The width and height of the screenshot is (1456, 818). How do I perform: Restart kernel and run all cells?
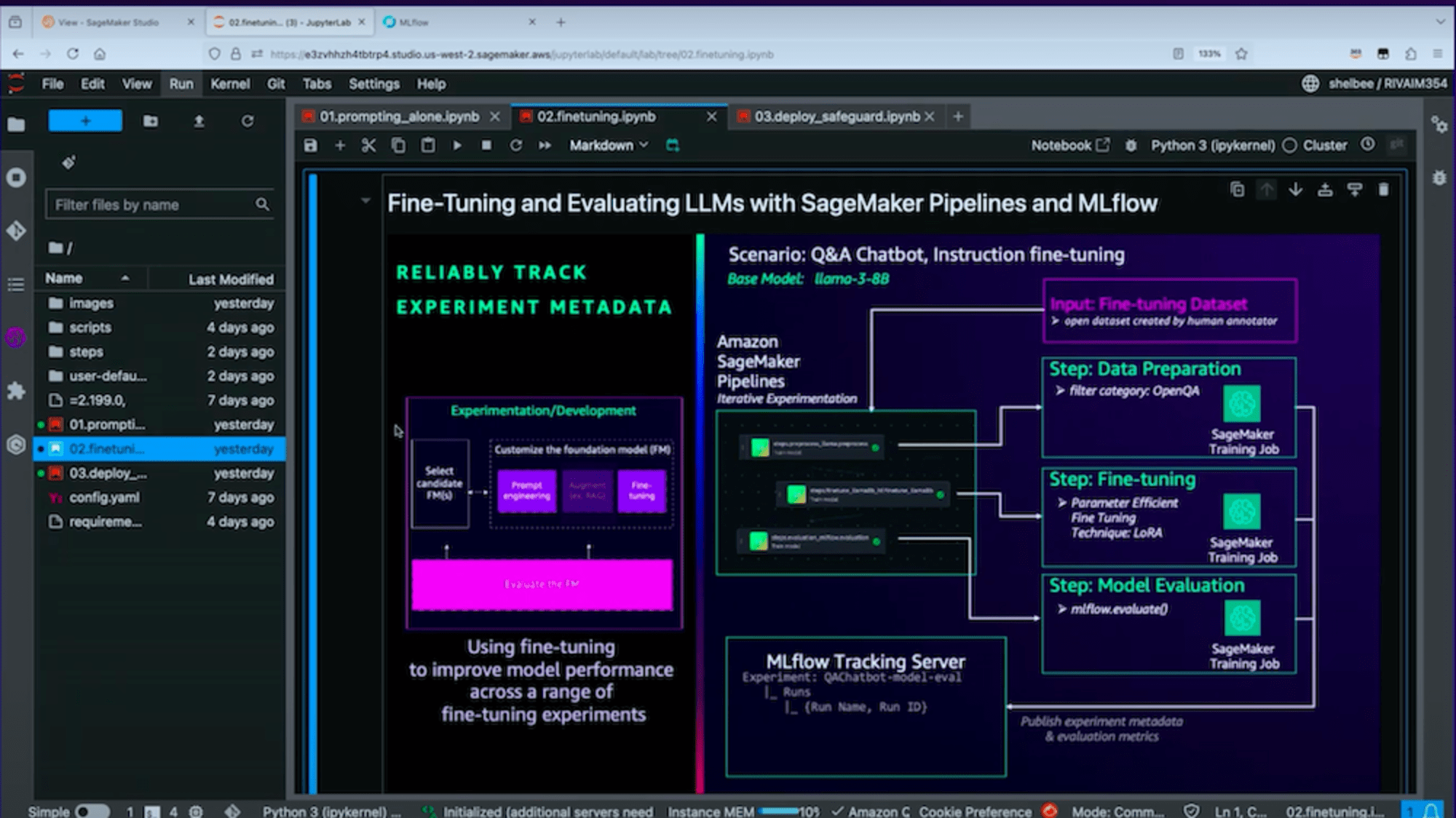click(545, 146)
